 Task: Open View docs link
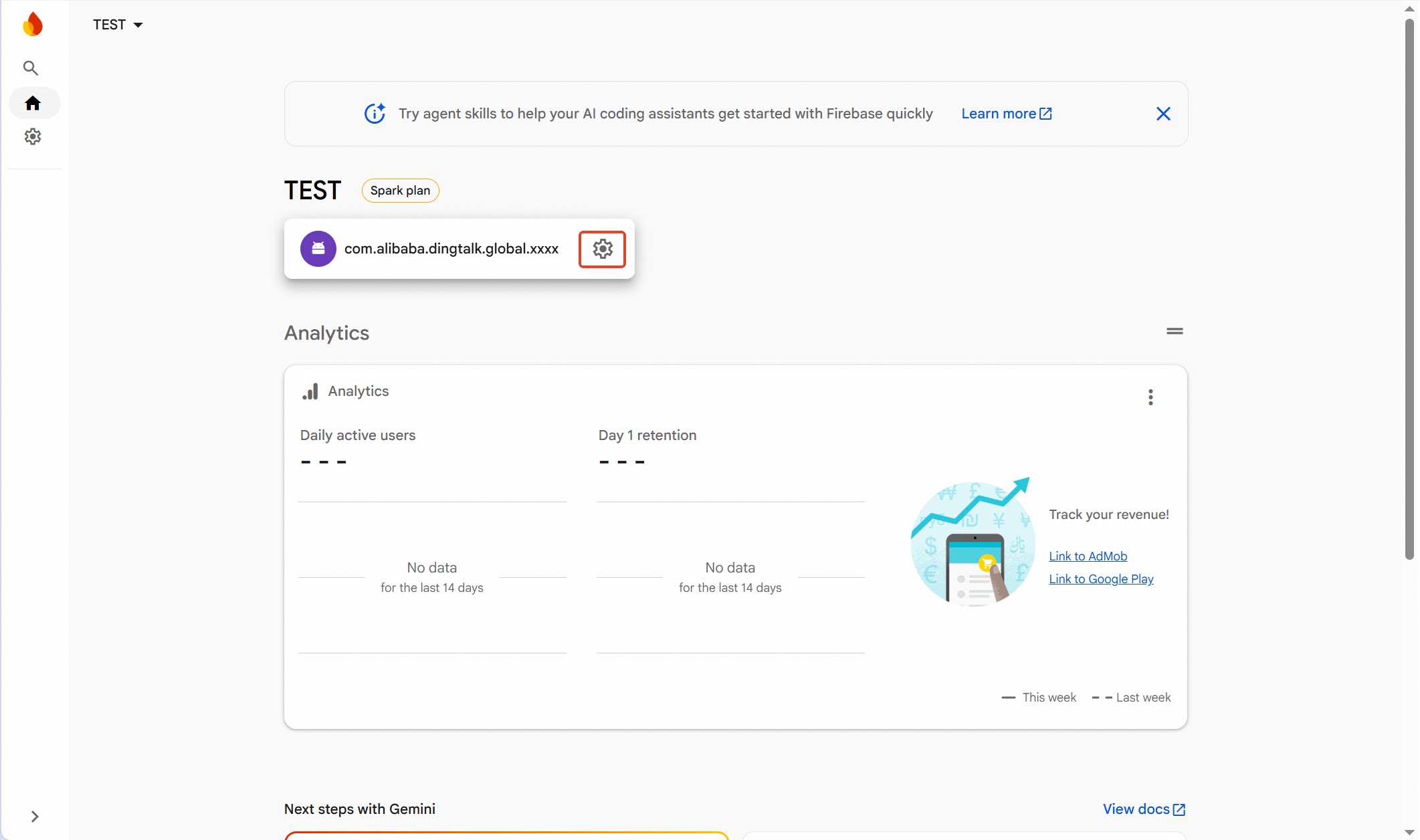[1144, 809]
